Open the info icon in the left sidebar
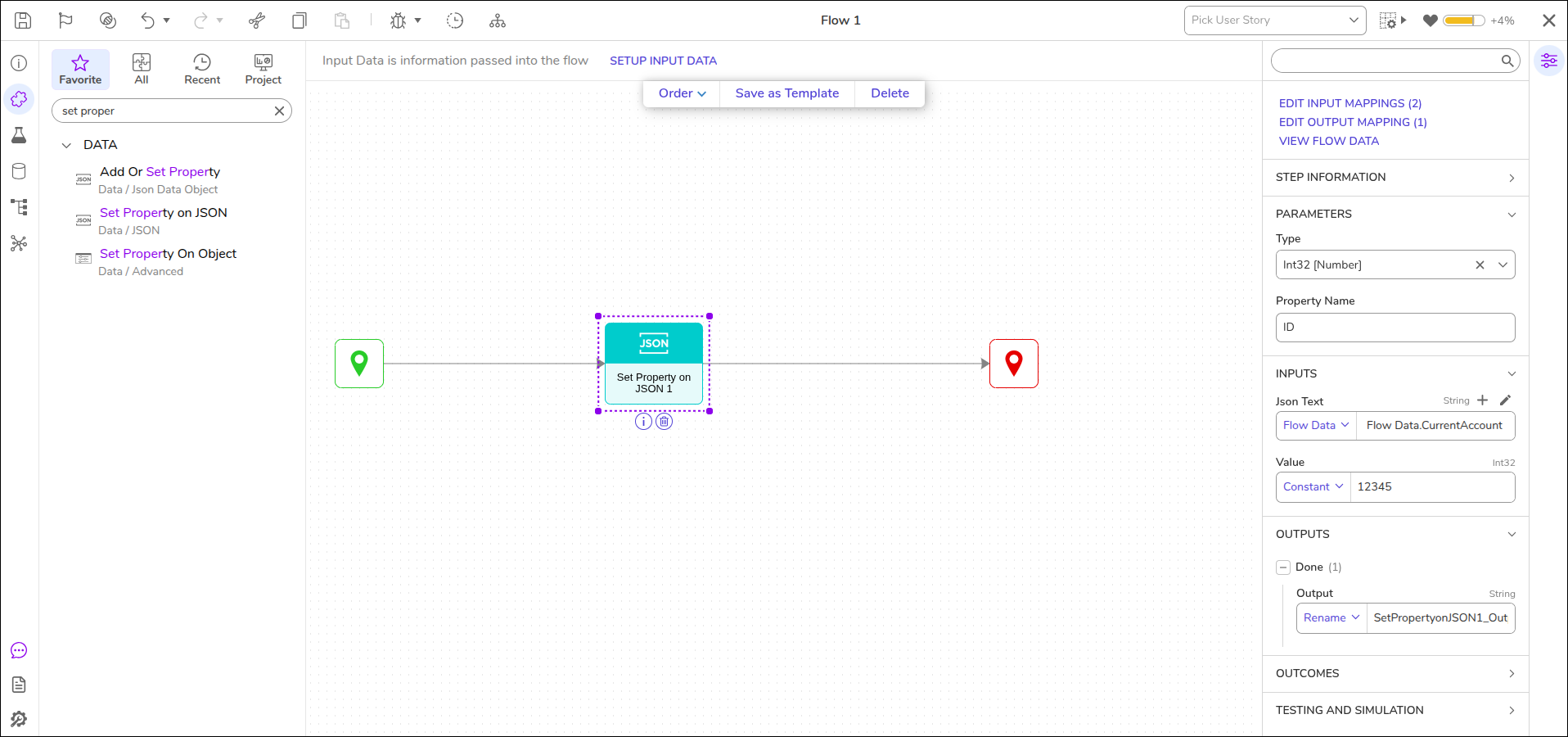Screen dimensions: 1568x737 (19, 63)
